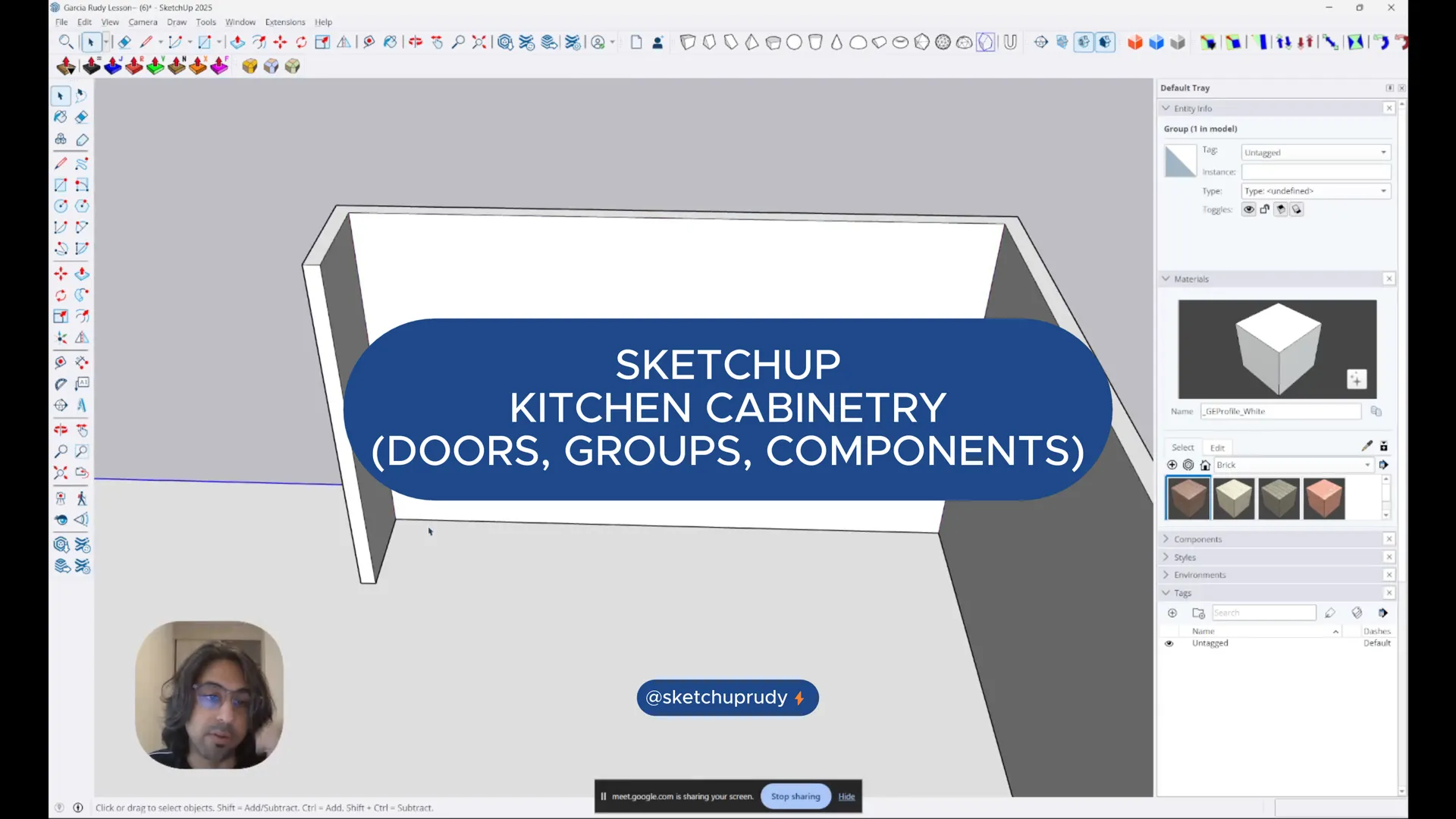
Task: Click the Hide link on sharing bar
Action: tap(846, 796)
